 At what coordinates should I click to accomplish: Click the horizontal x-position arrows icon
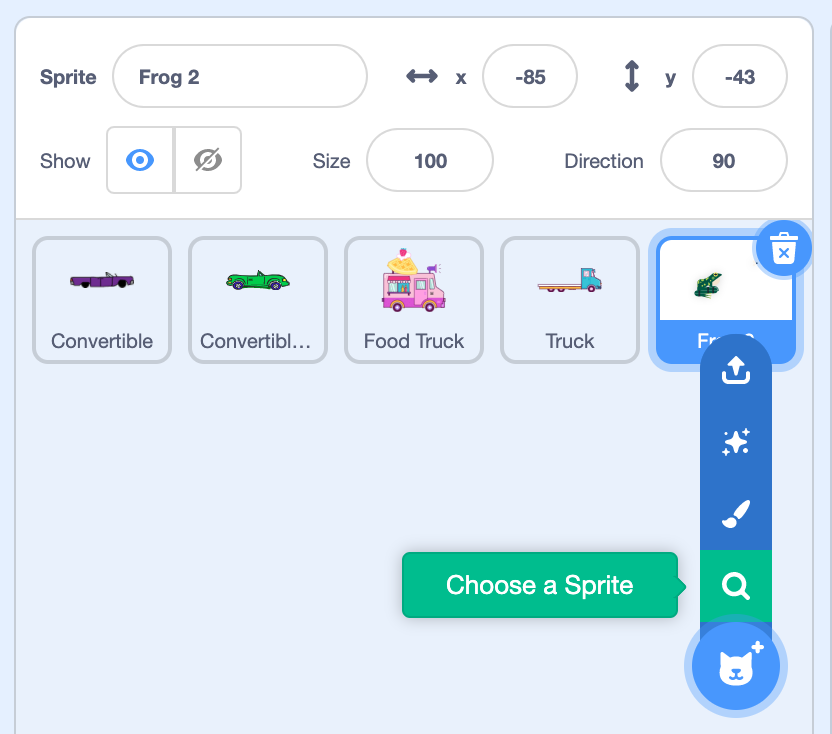coord(422,77)
